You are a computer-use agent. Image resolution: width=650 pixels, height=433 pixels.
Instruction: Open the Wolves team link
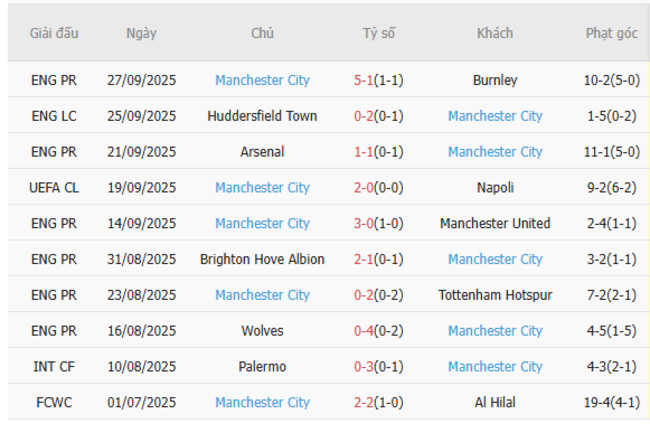click(x=262, y=331)
